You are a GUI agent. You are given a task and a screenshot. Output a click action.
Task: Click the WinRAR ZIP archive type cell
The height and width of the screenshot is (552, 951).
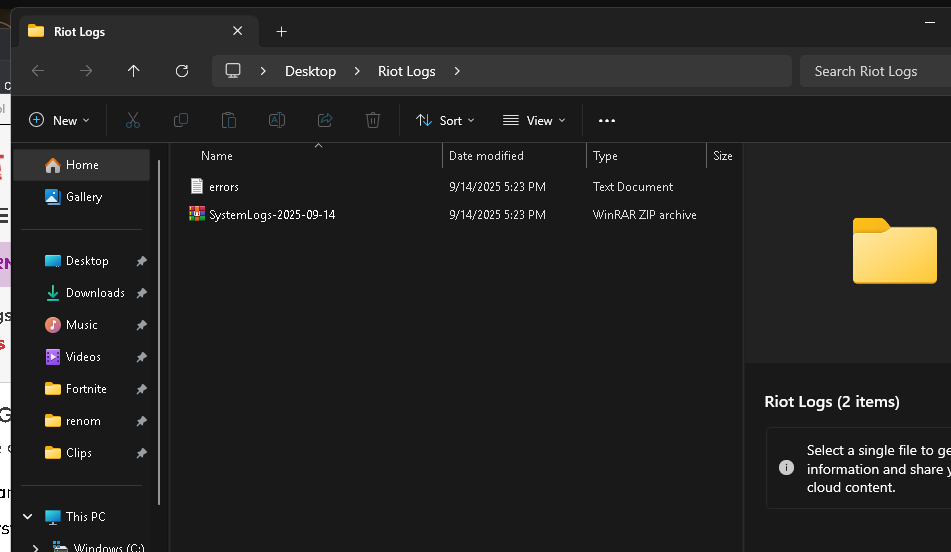[x=645, y=215]
